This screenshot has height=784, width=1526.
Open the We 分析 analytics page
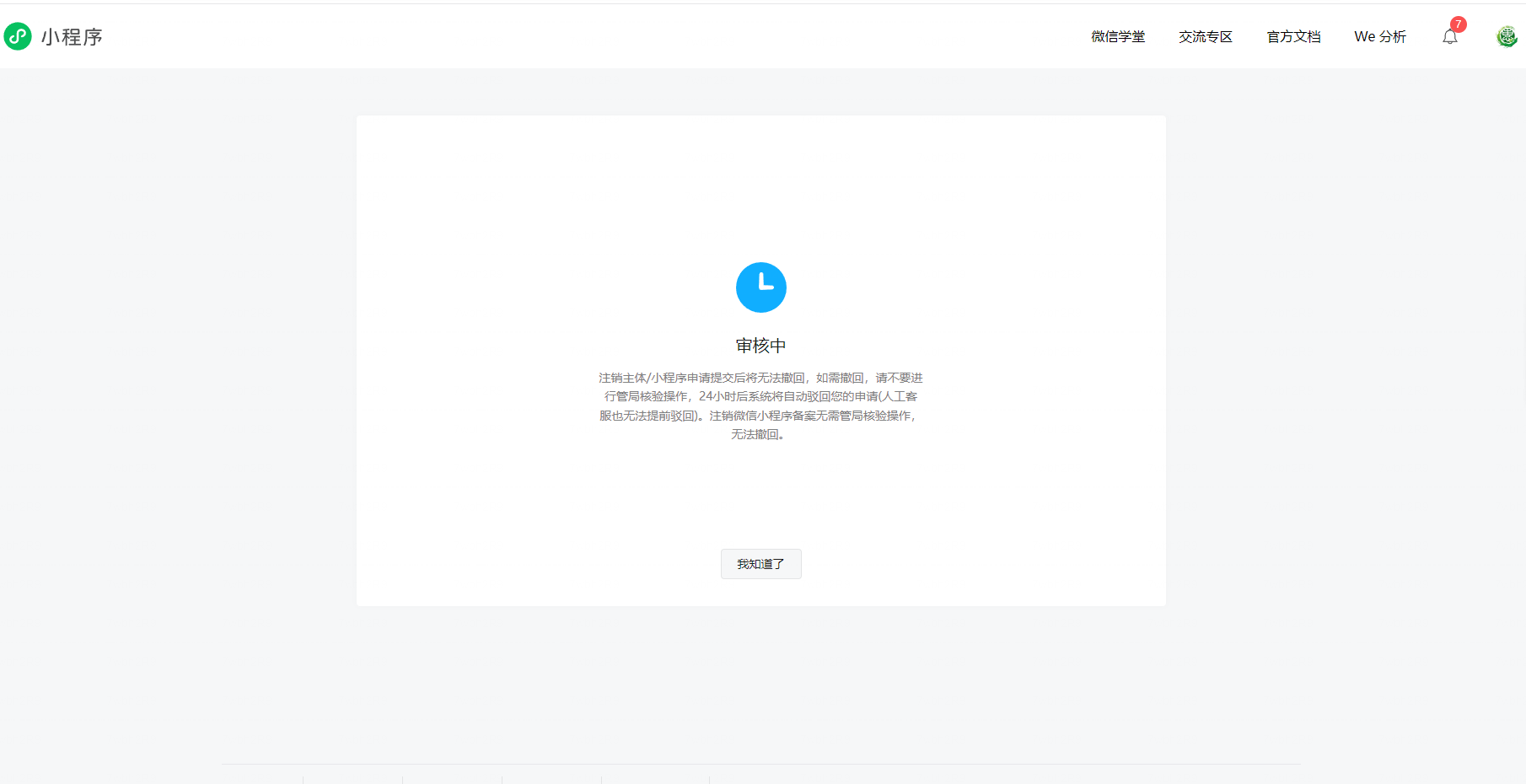tap(1379, 37)
